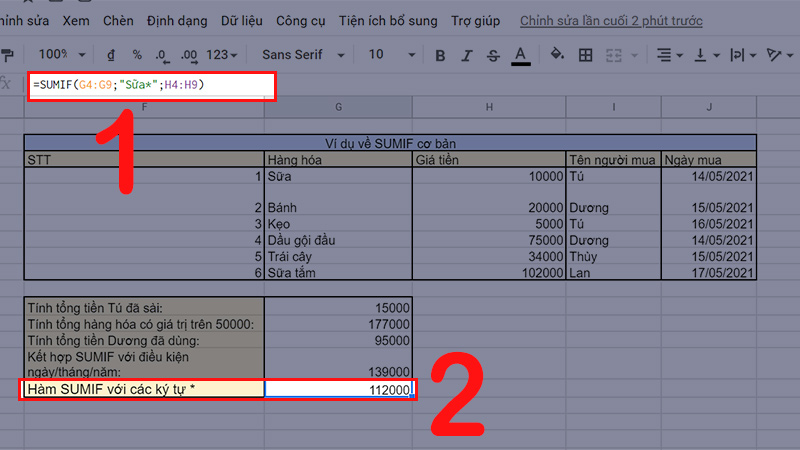This screenshot has height=450, width=800.
Task: Select the 'Trái cây' cell
Action: tap(338, 257)
